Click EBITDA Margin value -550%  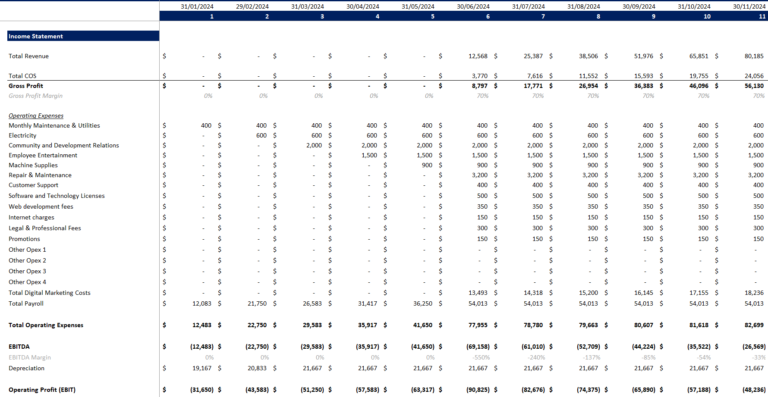point(480,357)
